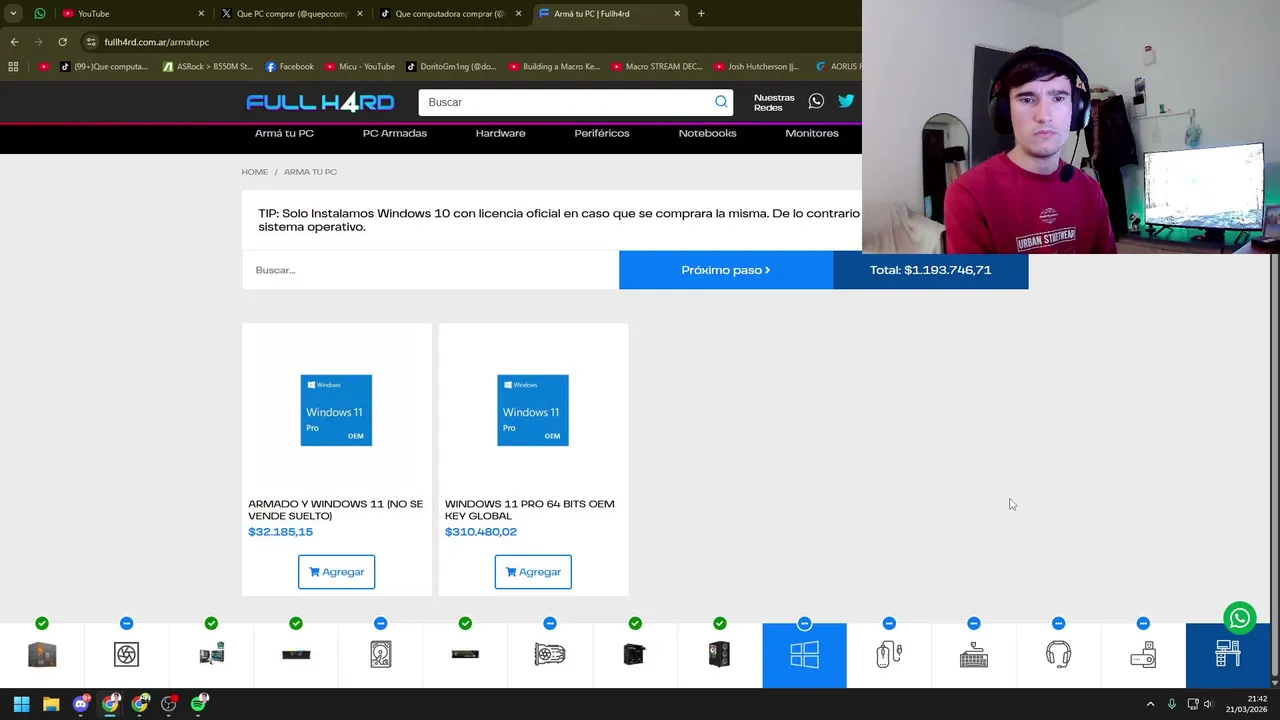Open Spotify from the taskbar
The image size is (1280, 720).
199,704
